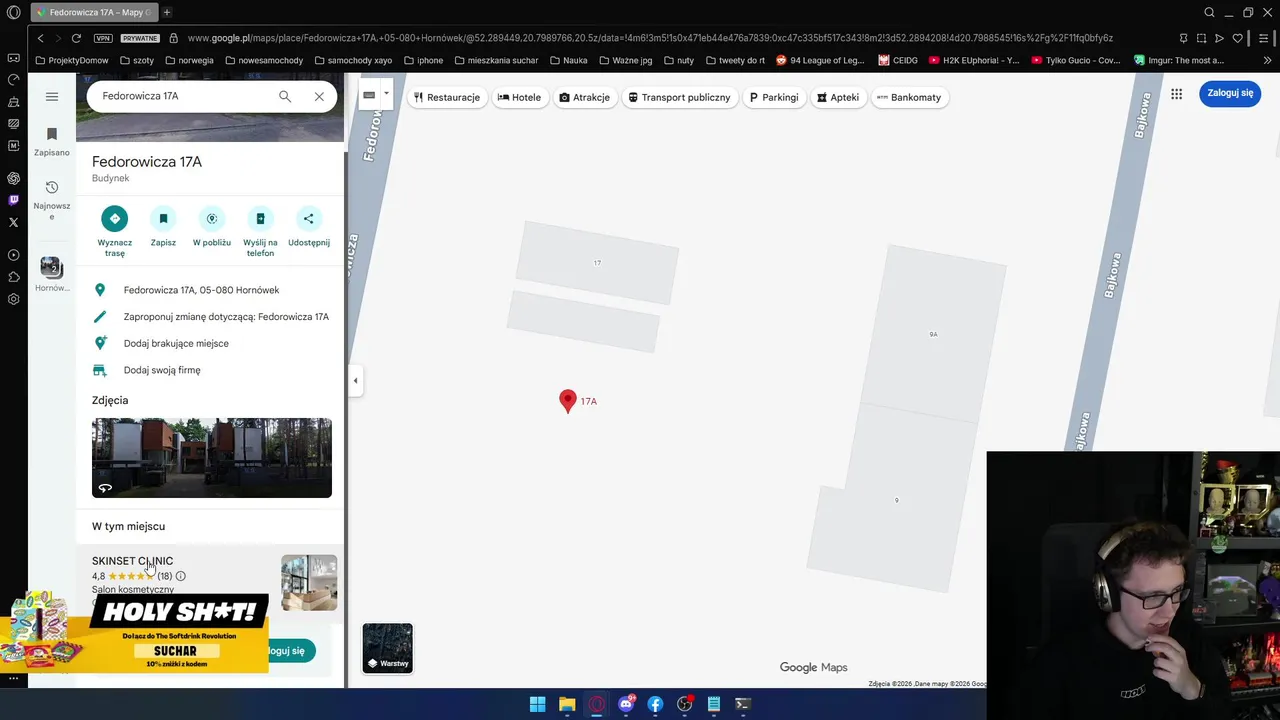Toggle the VPN badge in address bar
1280x720 pixels.
pyautogui.click(x=103, y=38)
